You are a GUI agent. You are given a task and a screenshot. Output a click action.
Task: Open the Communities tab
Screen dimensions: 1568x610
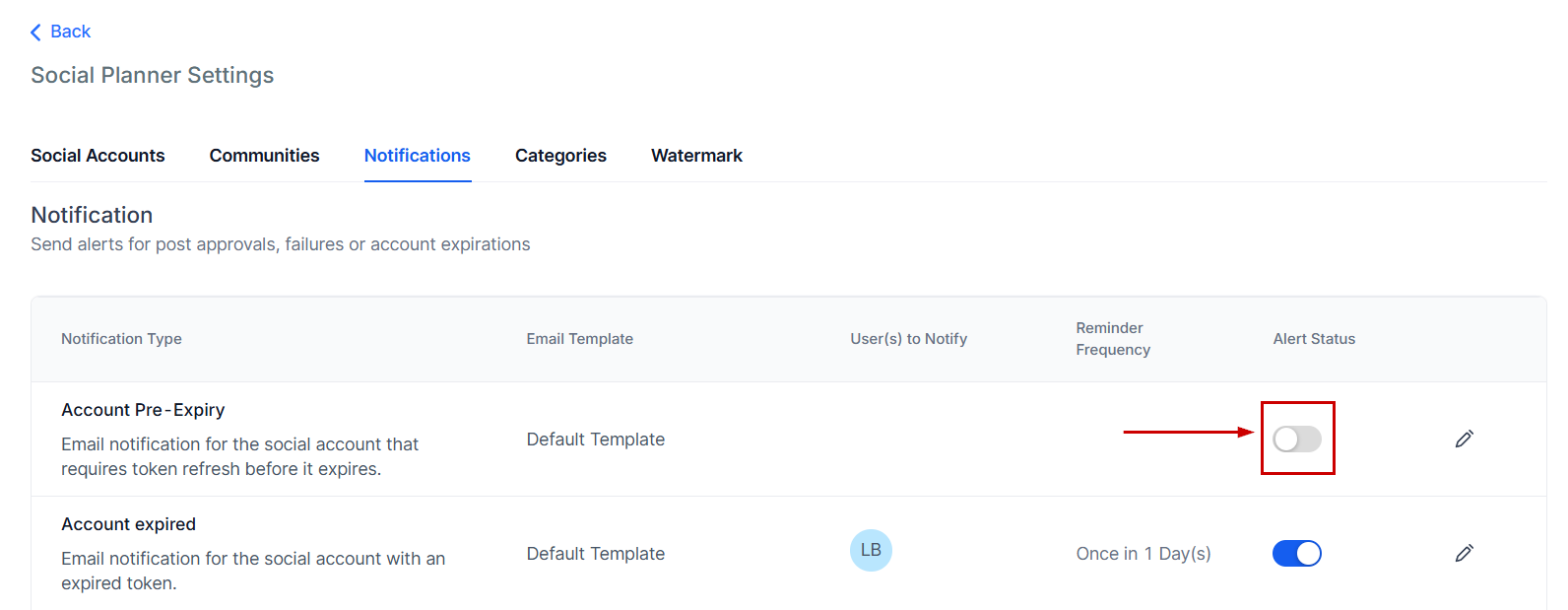pyautogui.click(x=264, y=156)
